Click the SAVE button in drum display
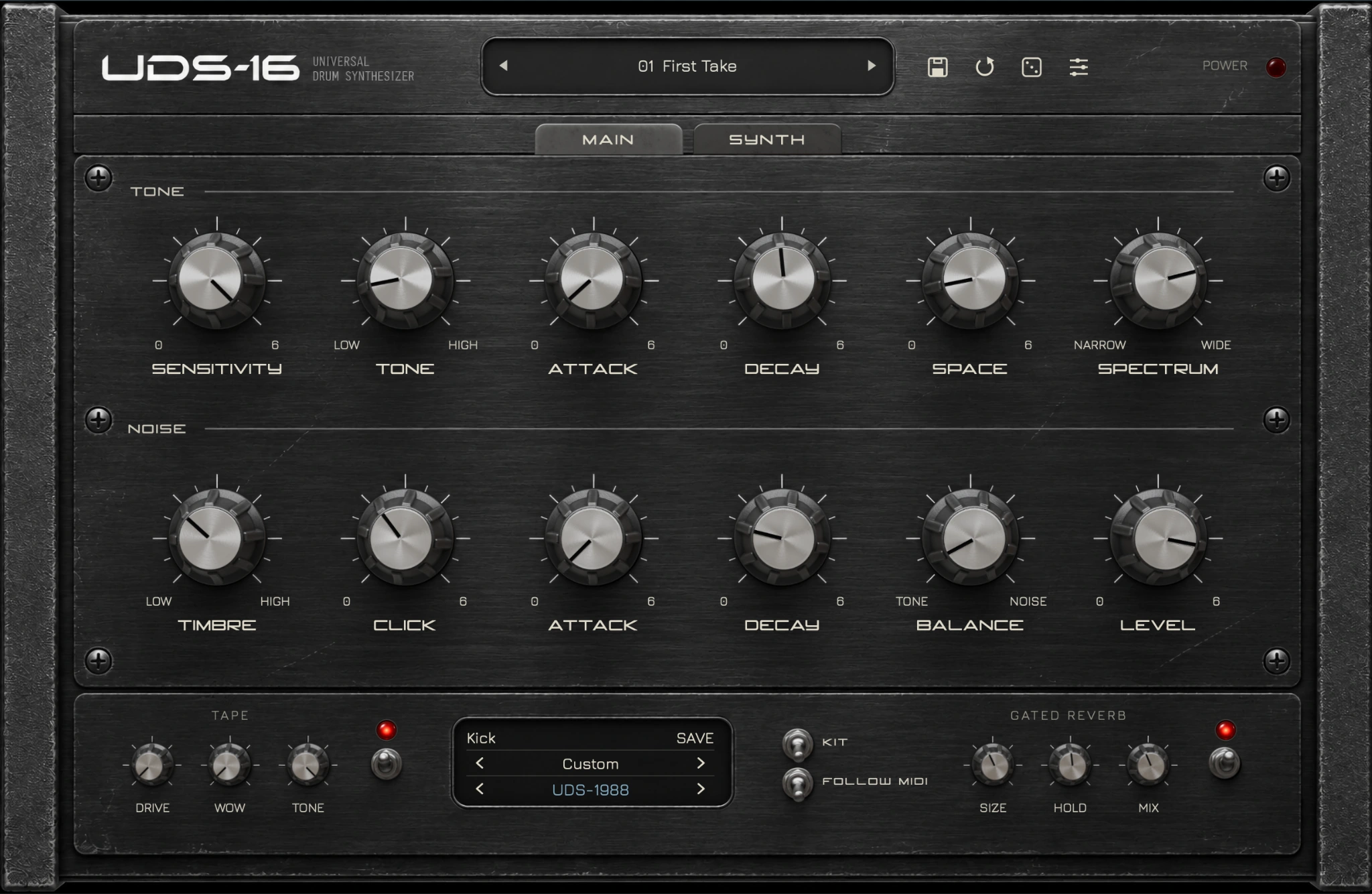The image size is (1372, 894). (x=695, y=738)
